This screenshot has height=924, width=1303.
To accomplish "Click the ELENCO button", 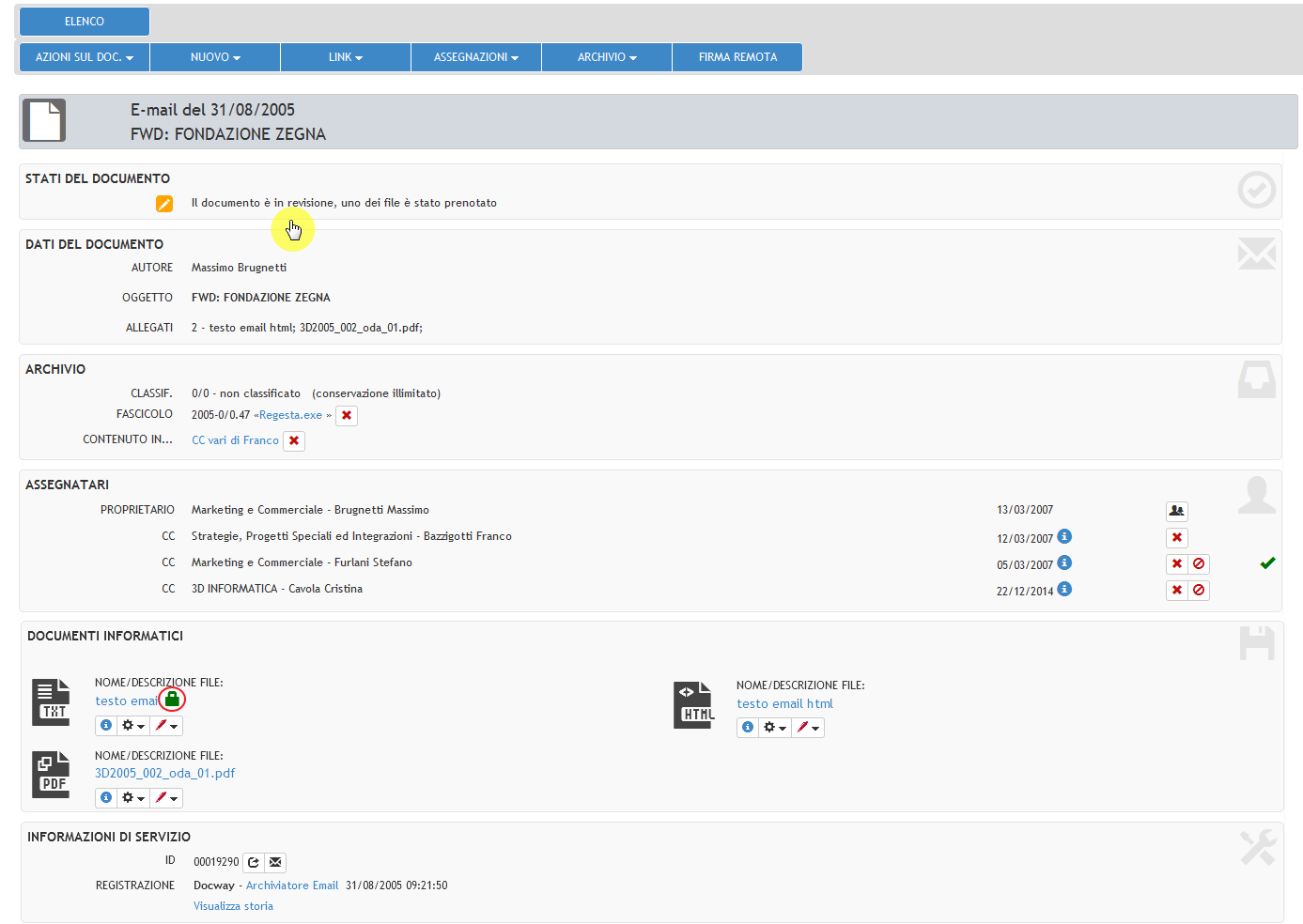I will pyautogui.click(x=85, y=22).
